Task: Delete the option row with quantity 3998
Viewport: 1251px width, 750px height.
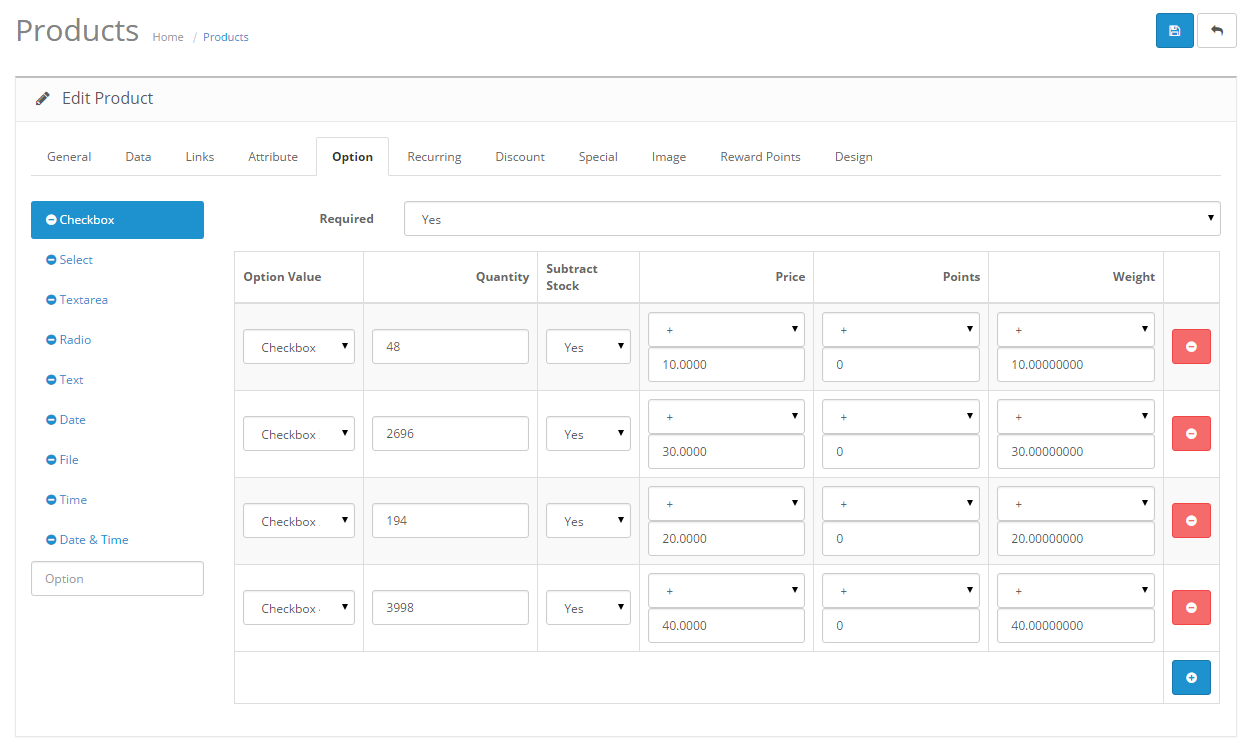Action: tap(1191, 607)
